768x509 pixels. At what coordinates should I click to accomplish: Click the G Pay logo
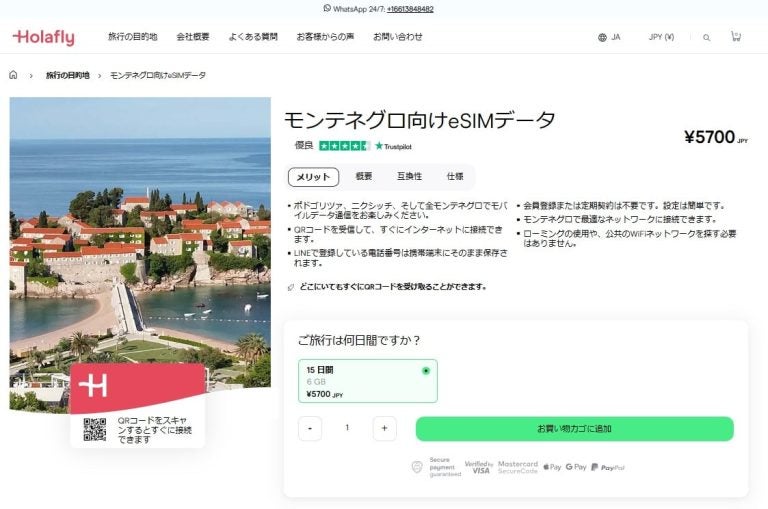point(576,467)
